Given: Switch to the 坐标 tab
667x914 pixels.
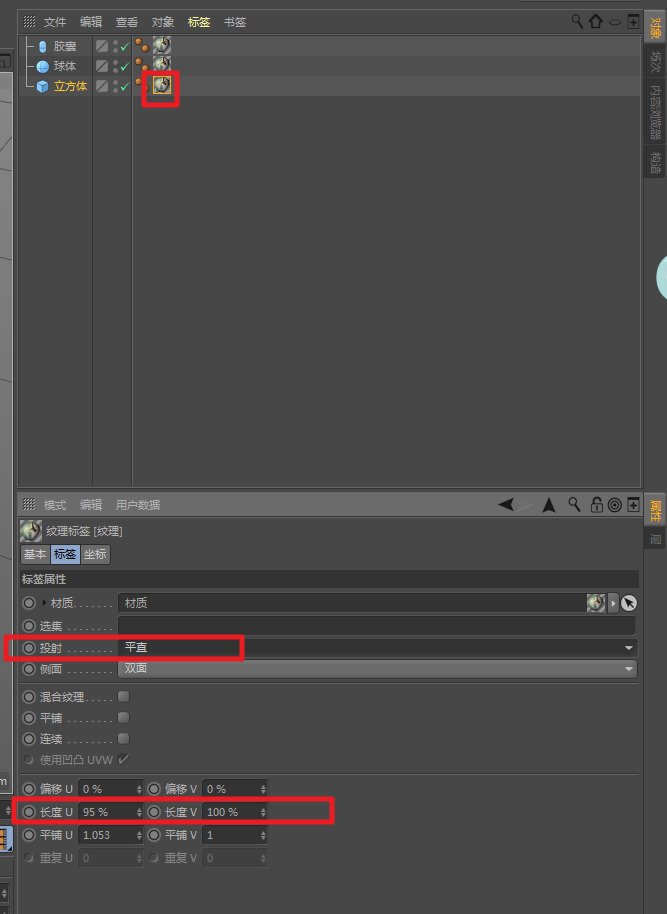Looking at the screenshot, I should tap(95, 554).
